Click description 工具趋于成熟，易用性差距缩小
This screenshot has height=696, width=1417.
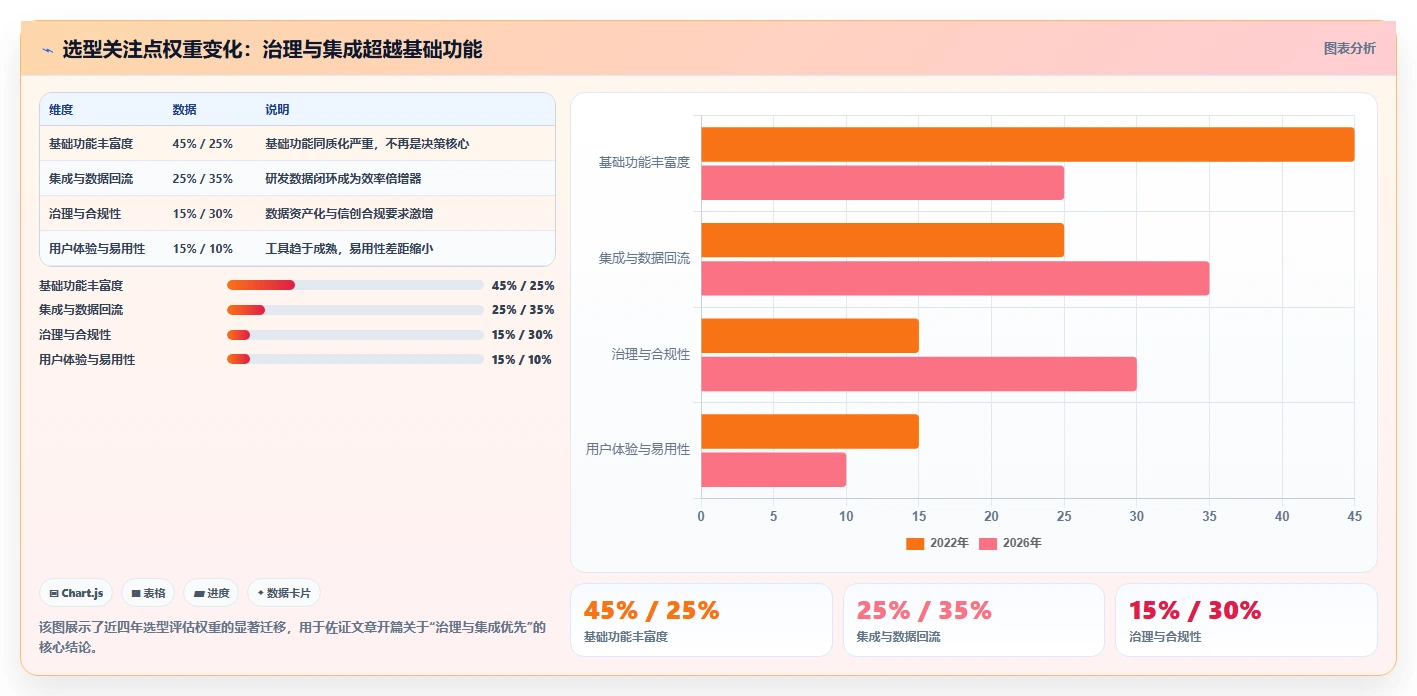click(349, 248)
